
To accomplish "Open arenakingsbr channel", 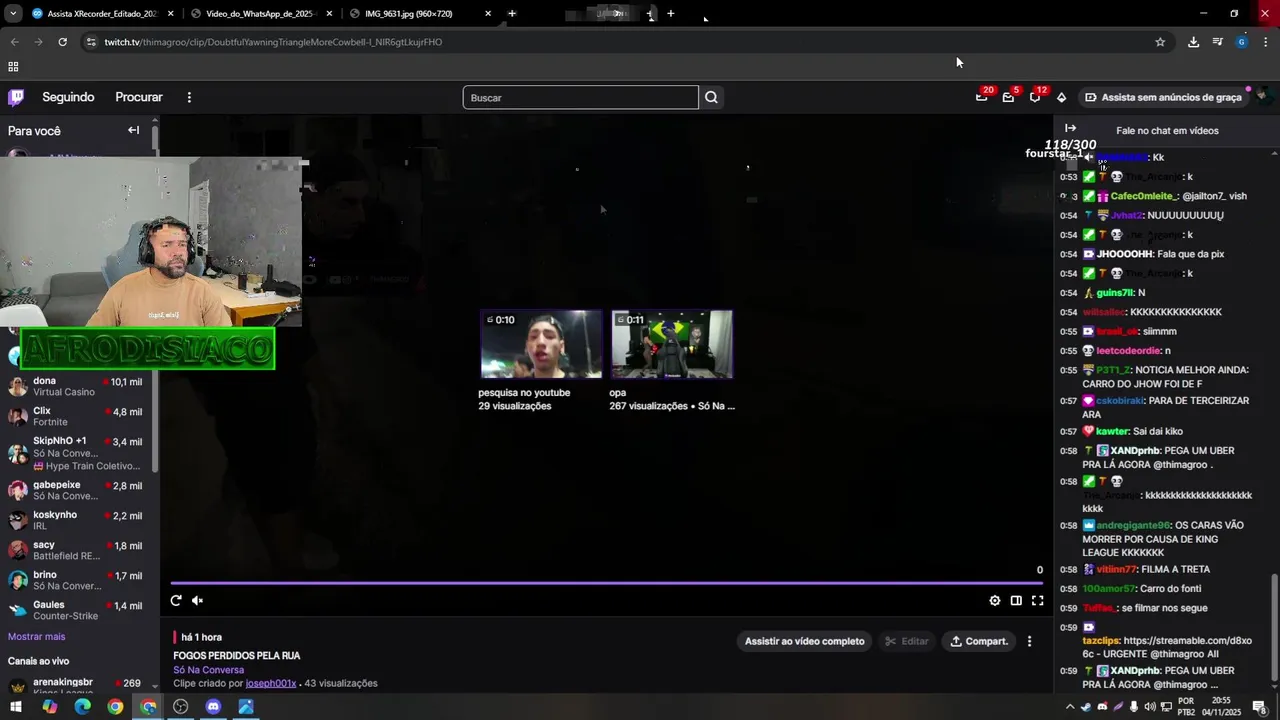I will tap(78, 687).
